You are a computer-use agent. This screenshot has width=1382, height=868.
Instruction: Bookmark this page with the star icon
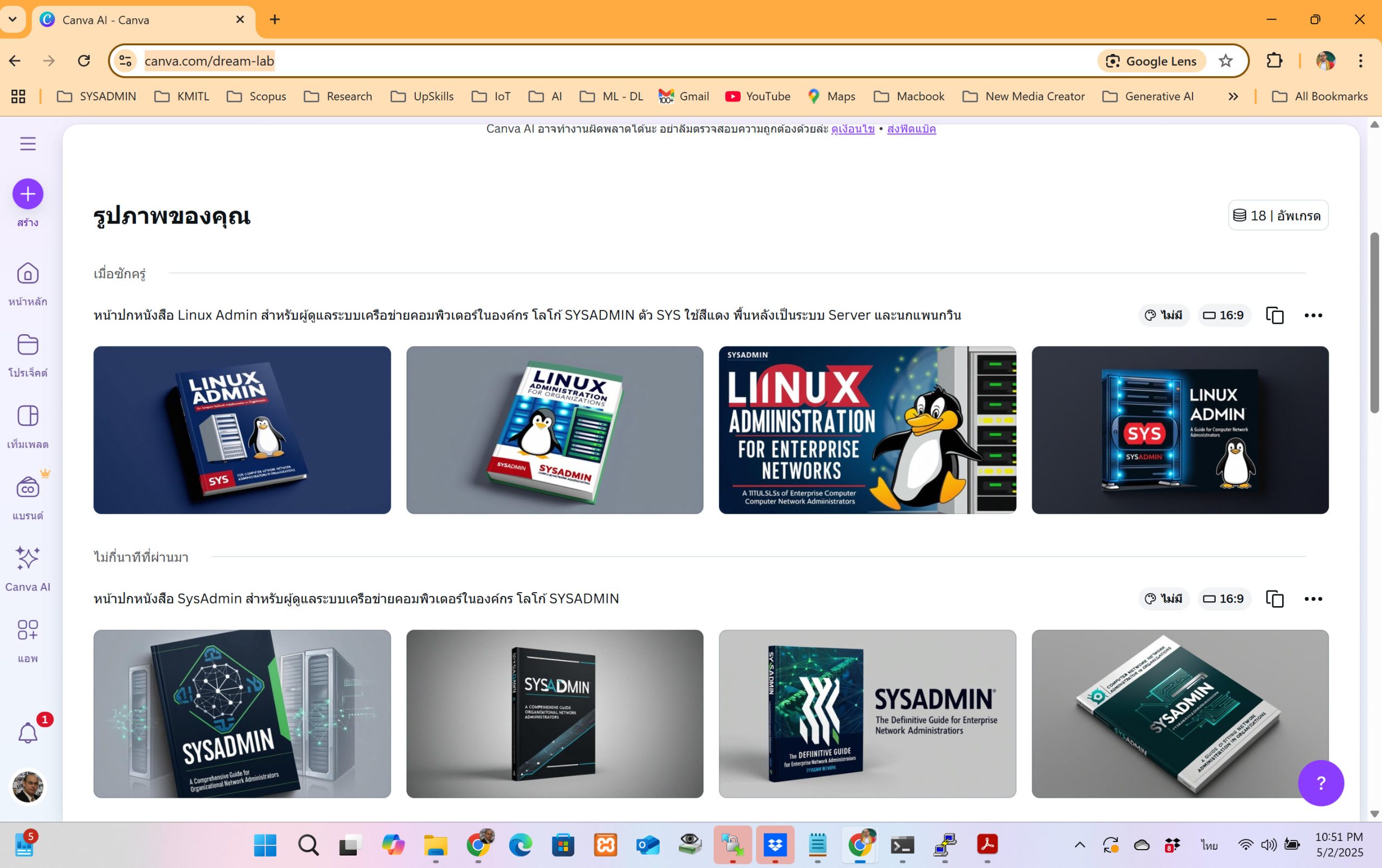1225,61
